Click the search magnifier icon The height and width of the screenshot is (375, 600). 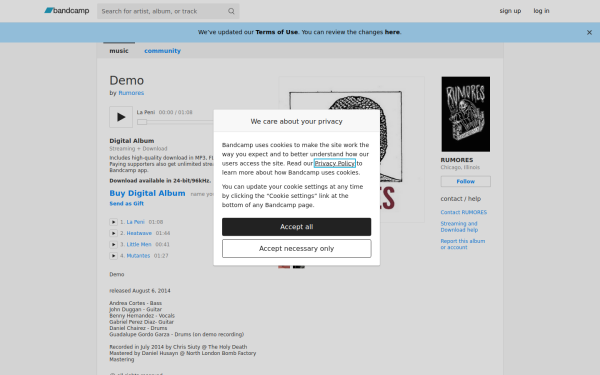click(x=231, y=11)
